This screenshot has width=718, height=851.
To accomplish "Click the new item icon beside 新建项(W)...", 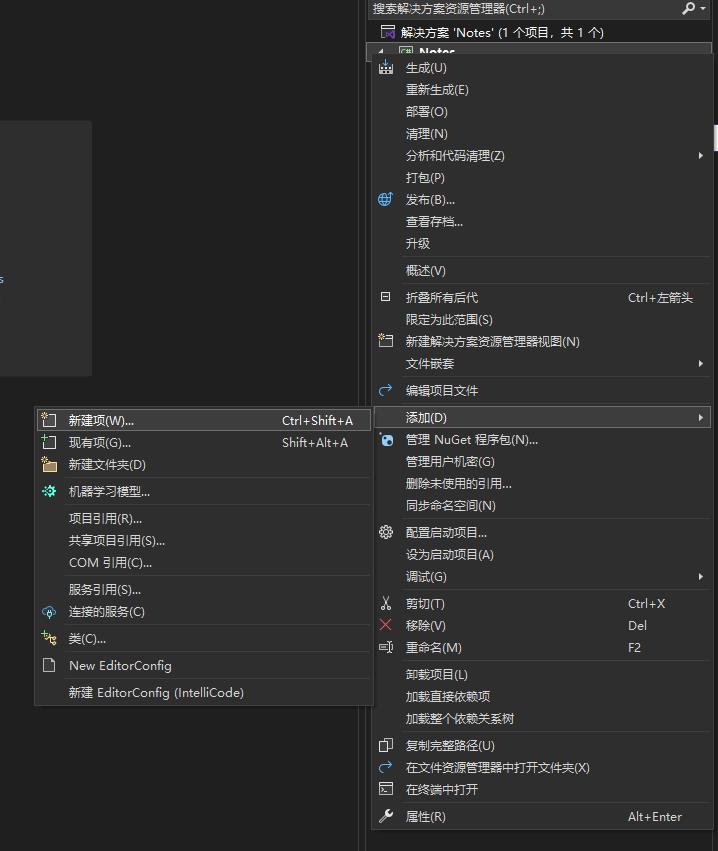I will tap(49, 420).
